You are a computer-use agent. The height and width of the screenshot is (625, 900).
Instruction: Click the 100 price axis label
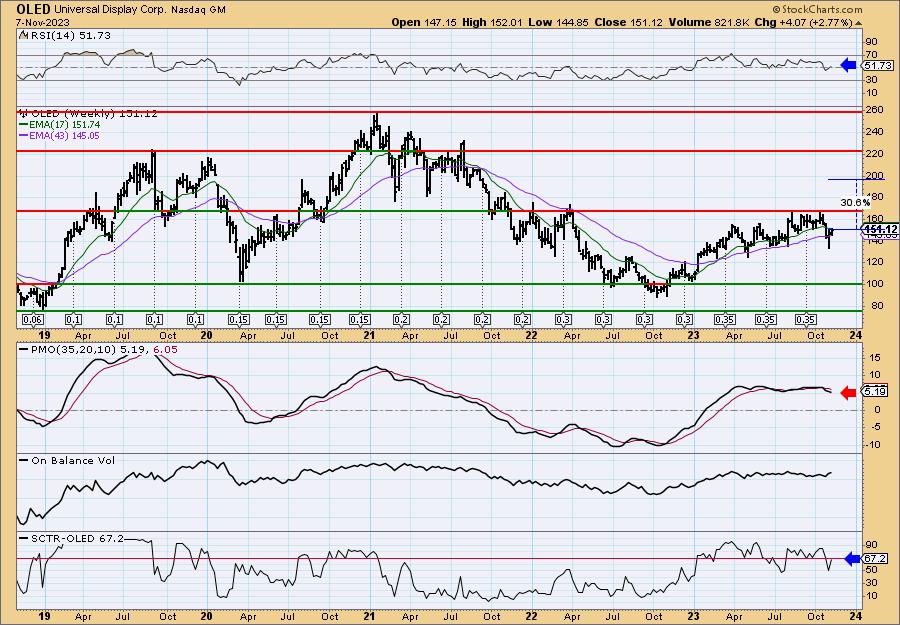point(874,285)
